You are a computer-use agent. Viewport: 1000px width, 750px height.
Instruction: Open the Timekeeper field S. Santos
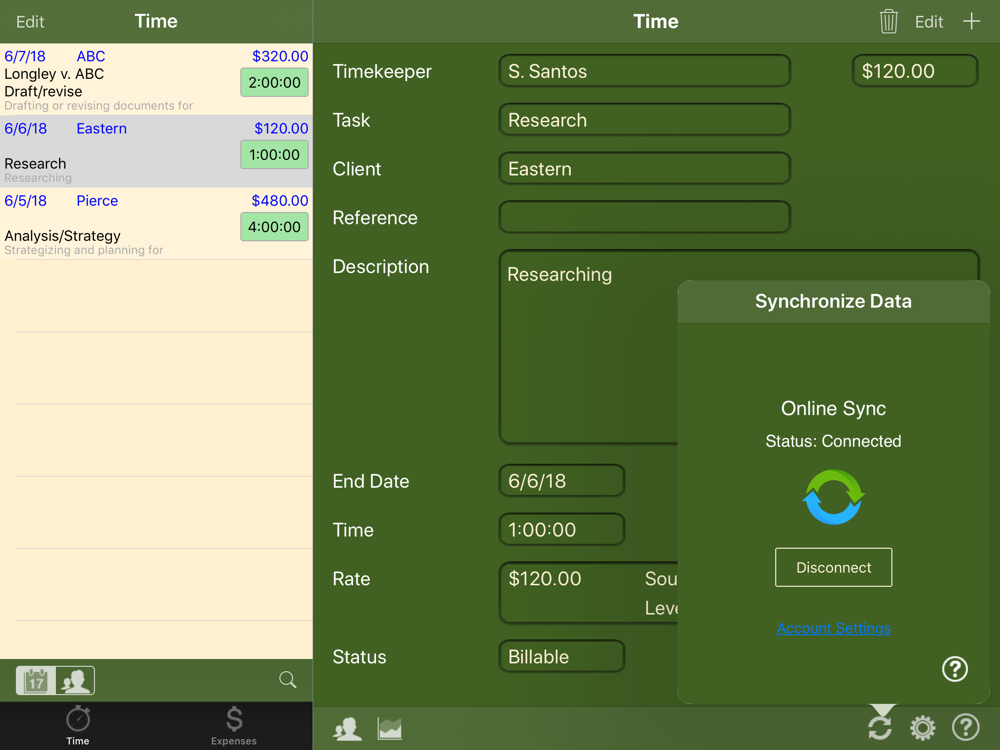(645, 71)
